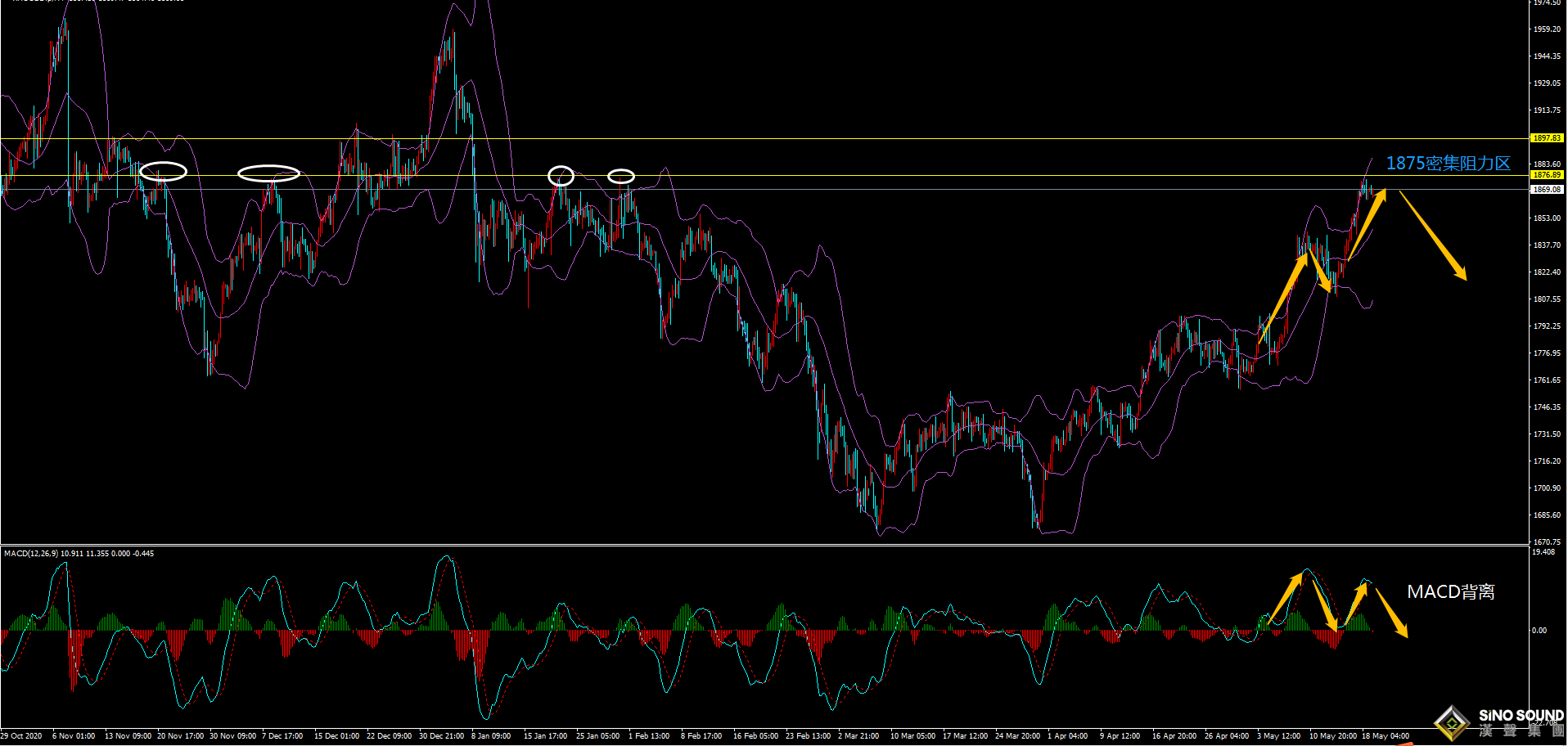Click the 1 Apr 04:00 time label

pyautogui.click(x=1067, y=736)
